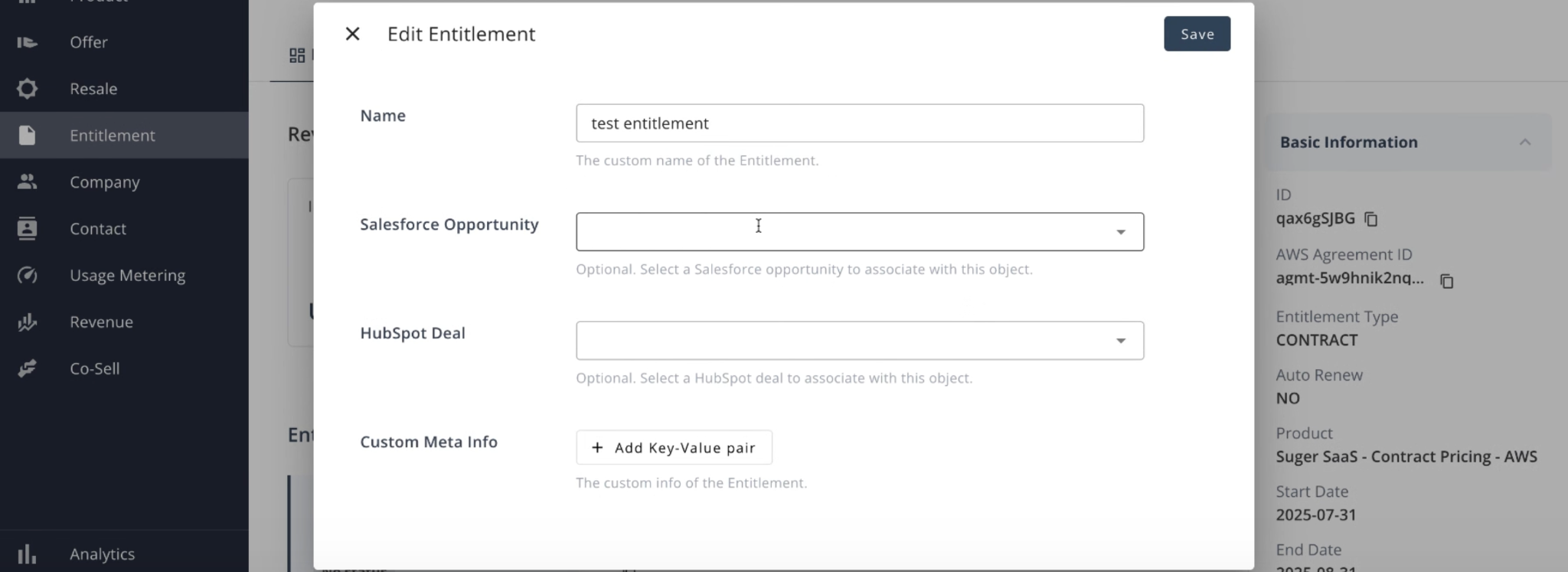This screenshot has width=1568, height=572.
Task: Click the Company people icon
Action: [28, 182]
